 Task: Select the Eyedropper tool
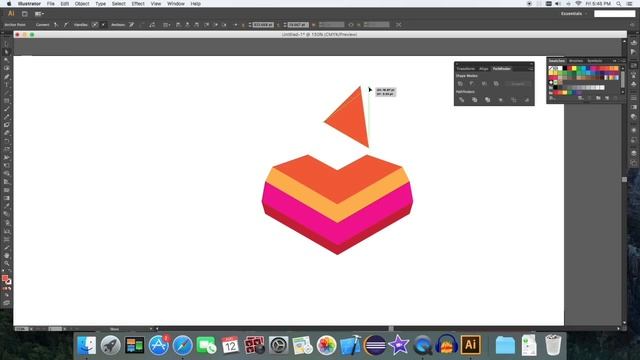click(x=7, y=207)
